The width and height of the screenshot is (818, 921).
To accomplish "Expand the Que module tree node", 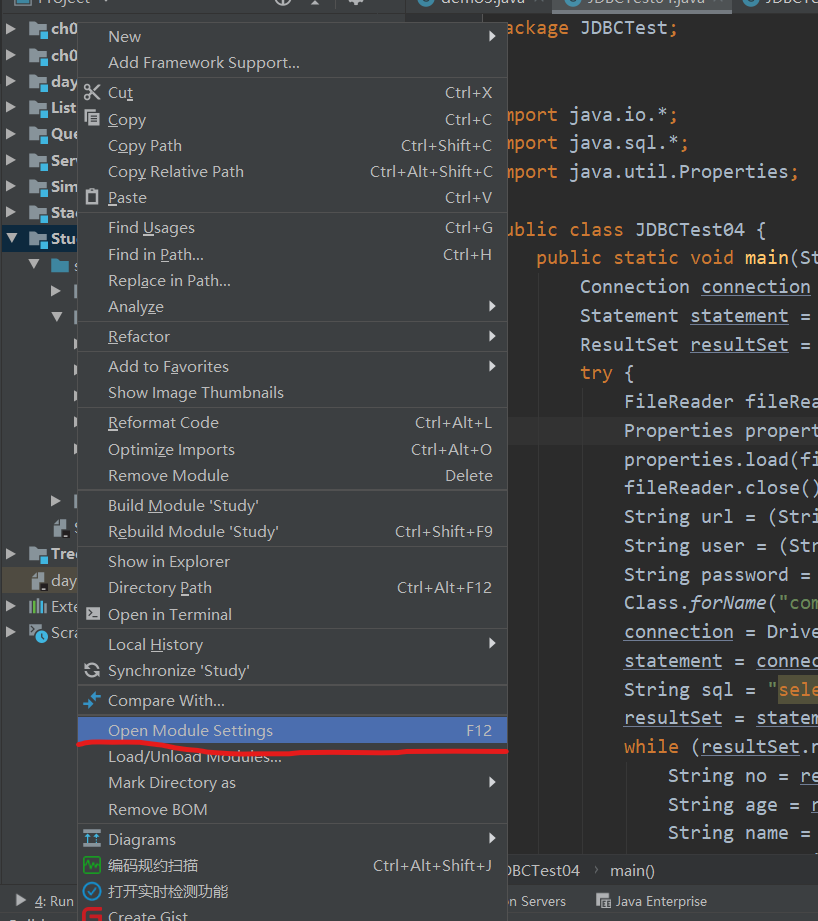I will click(11, 133).
